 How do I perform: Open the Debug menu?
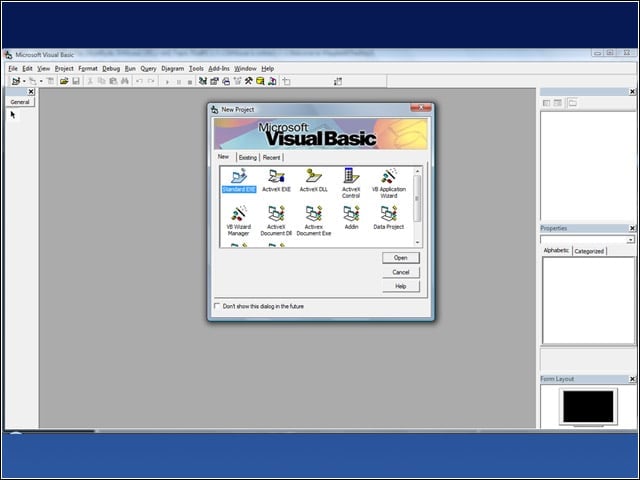pos(111,69)
